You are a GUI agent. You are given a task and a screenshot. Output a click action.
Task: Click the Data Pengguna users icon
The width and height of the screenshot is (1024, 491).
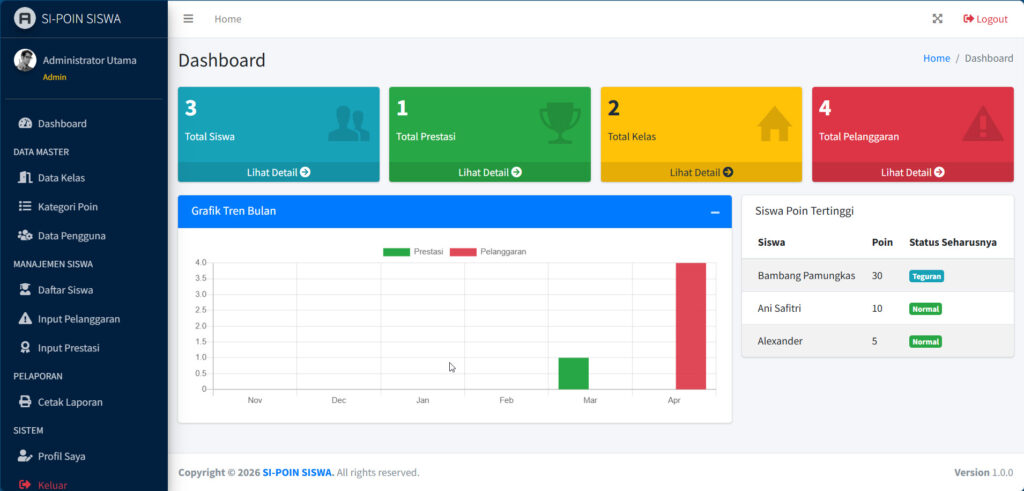click(26, 235)
